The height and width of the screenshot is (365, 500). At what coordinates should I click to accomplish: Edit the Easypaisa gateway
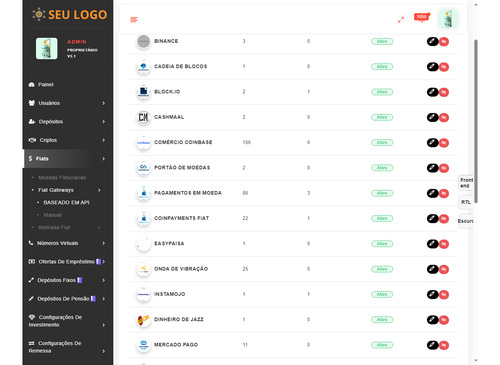click(433, 244)
